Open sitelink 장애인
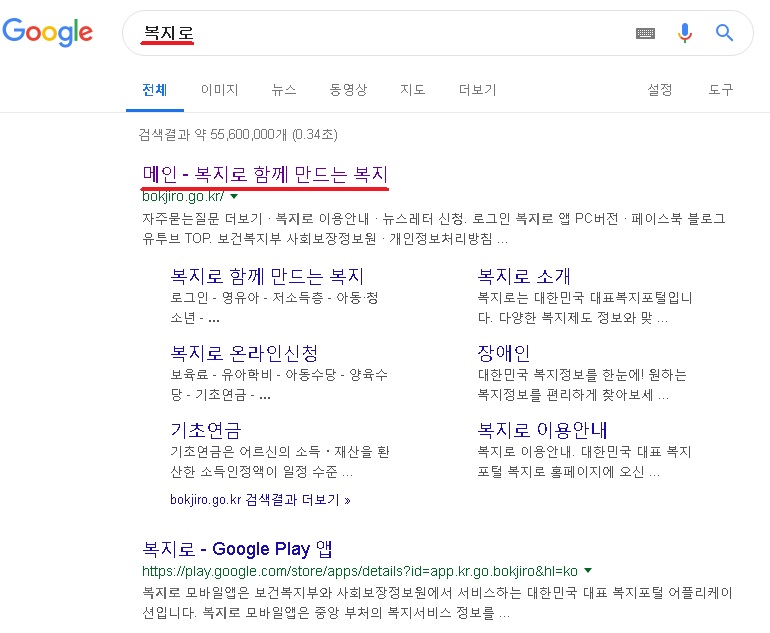This screenshot has width=770, height=633. (x=503, y=353)
